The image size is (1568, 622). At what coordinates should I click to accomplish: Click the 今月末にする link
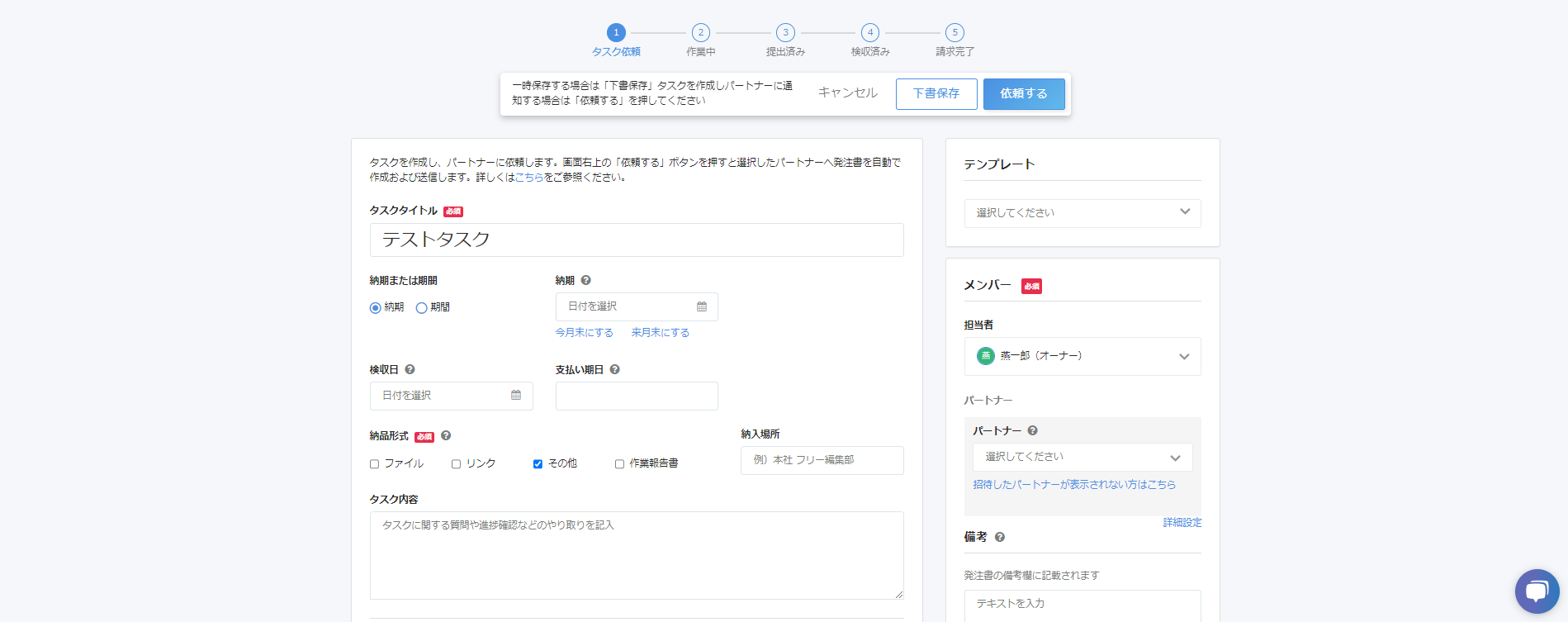click(x=585, y=333)
